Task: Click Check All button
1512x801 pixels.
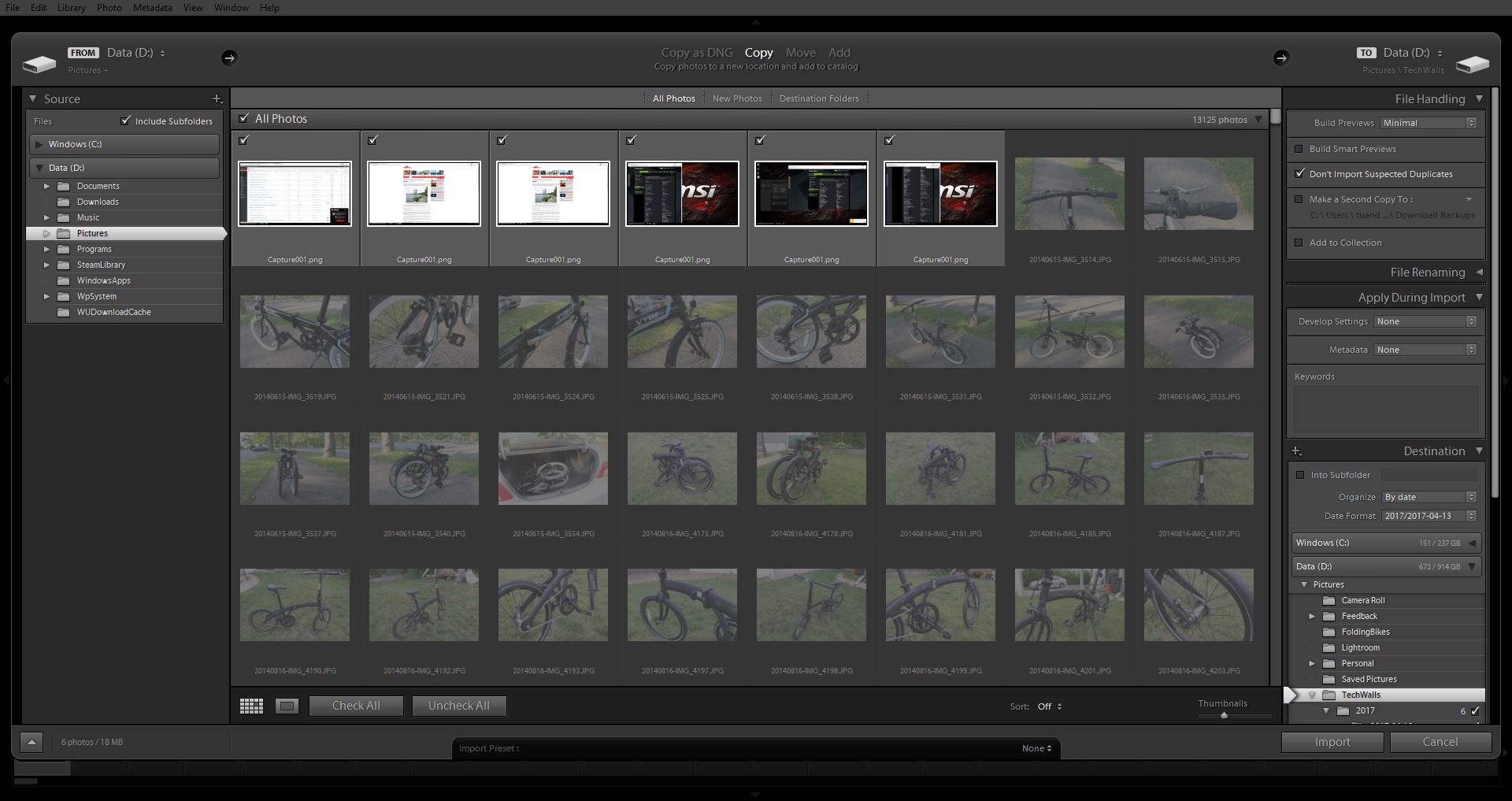Action: click(x=356, y=706)
